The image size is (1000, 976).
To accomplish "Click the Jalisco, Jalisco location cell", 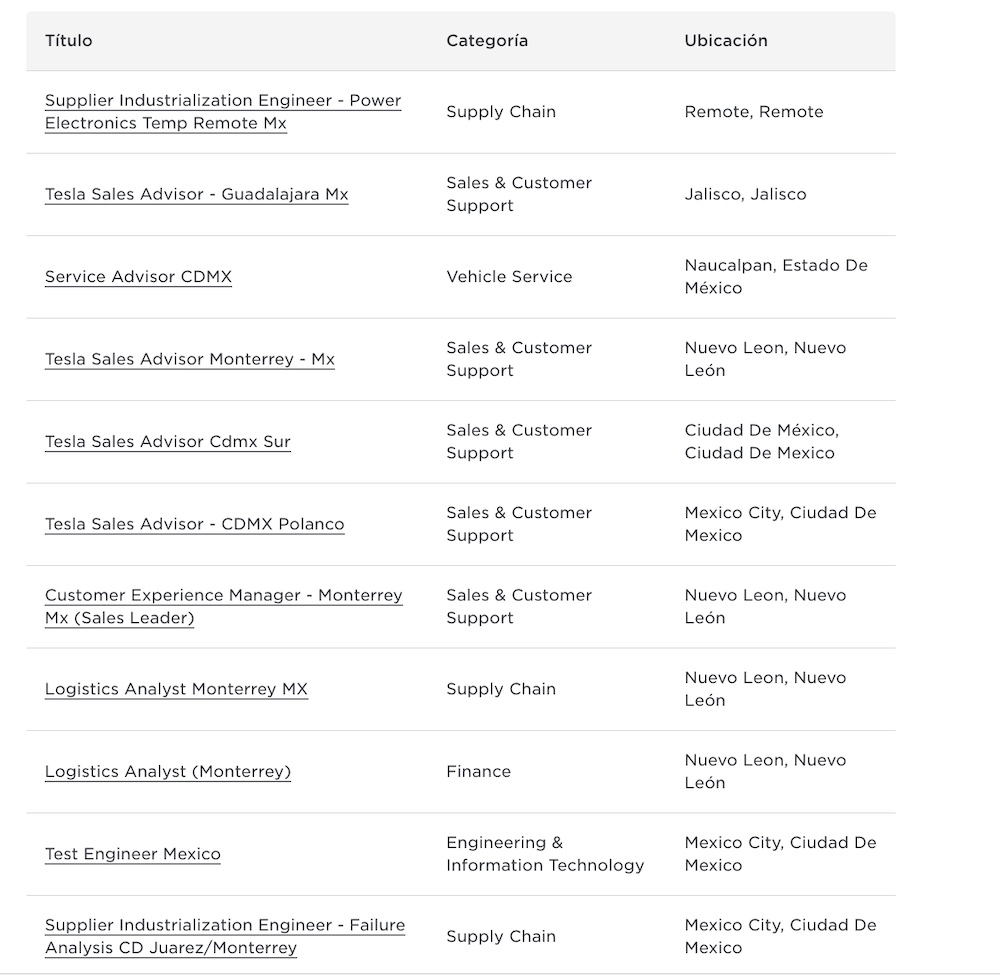I will 745,195.
